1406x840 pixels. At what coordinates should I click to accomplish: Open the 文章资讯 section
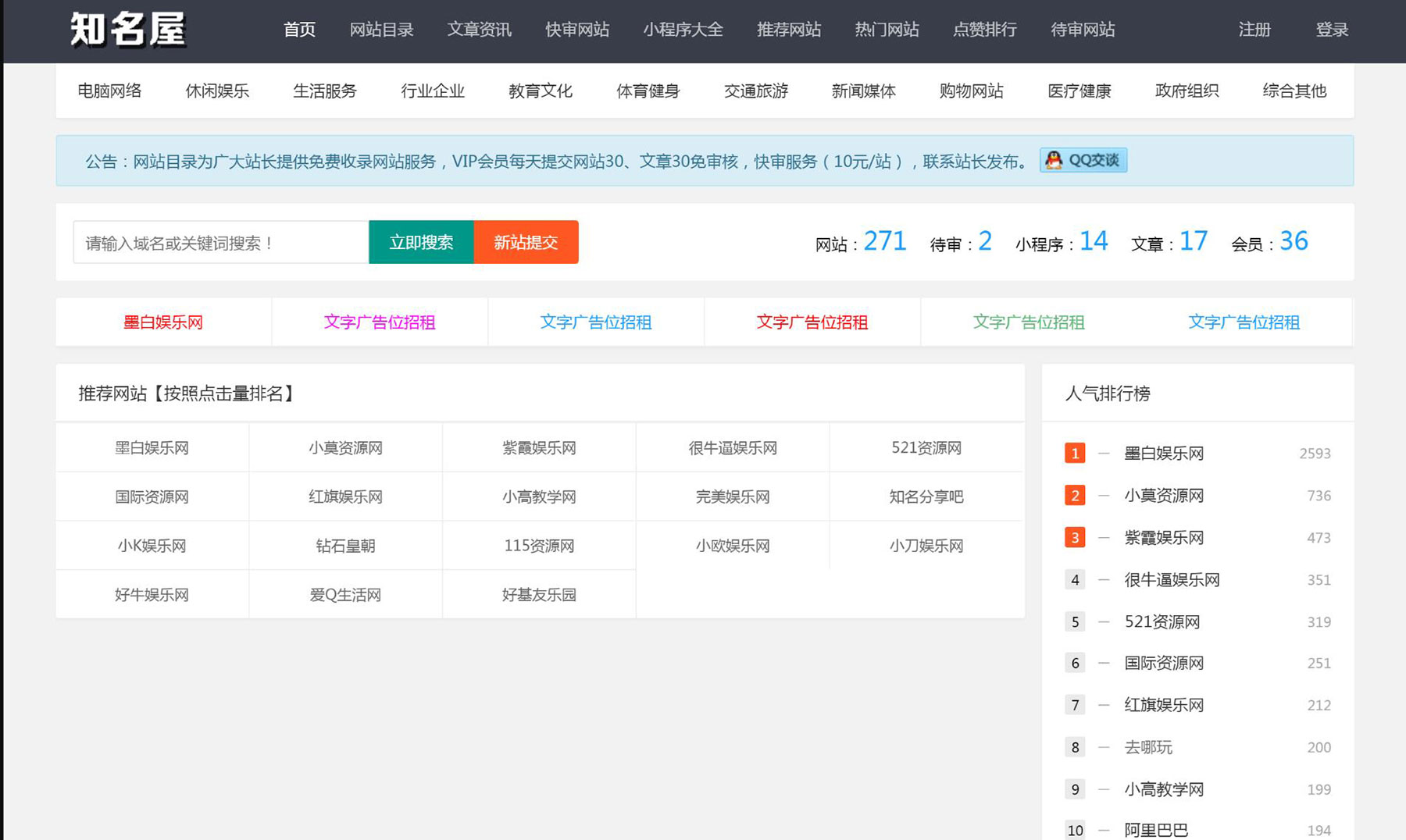[x=479, y=30]
